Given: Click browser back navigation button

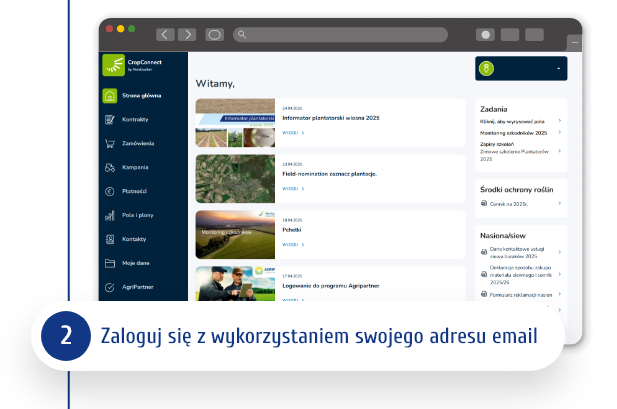Looking at the screenshot, I should (x=165, y=35).
